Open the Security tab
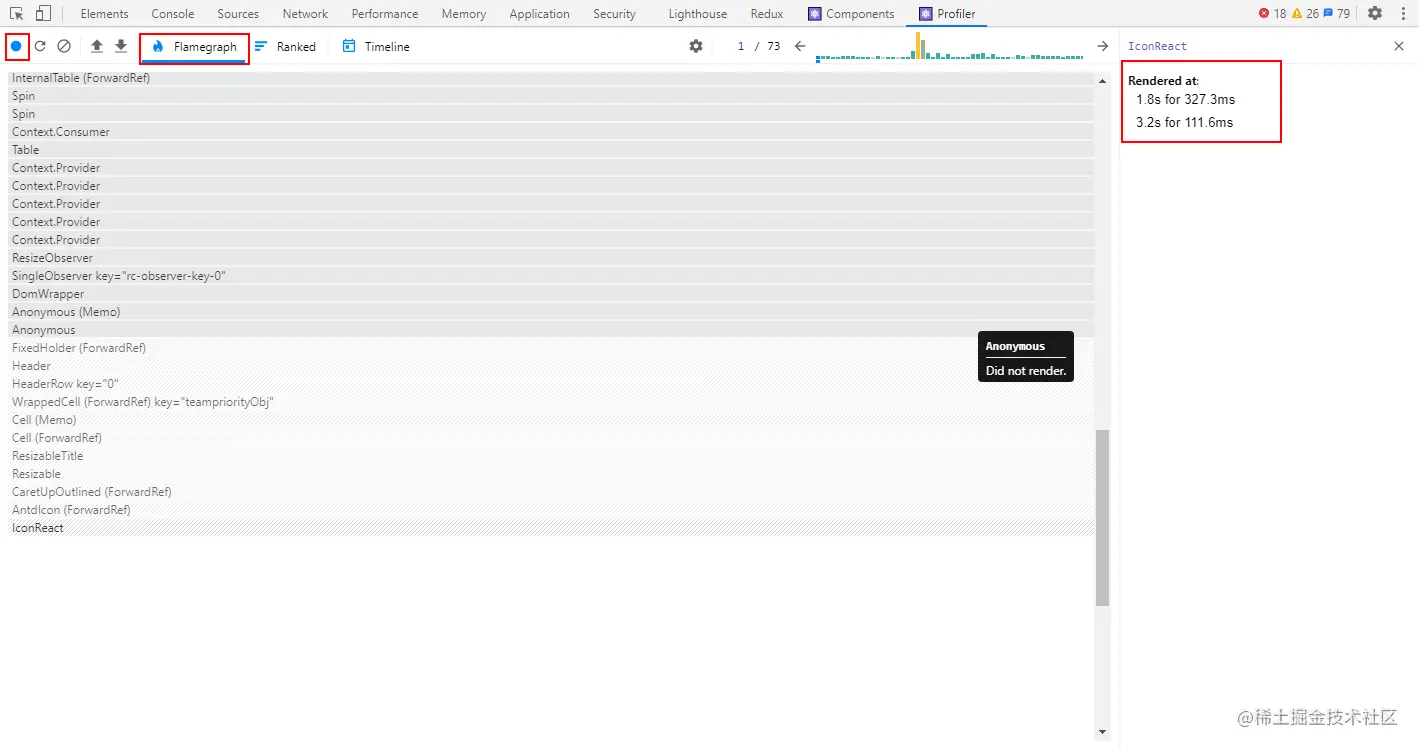The width and height of the screenshot is (1419, 749). tap(614, 14)
